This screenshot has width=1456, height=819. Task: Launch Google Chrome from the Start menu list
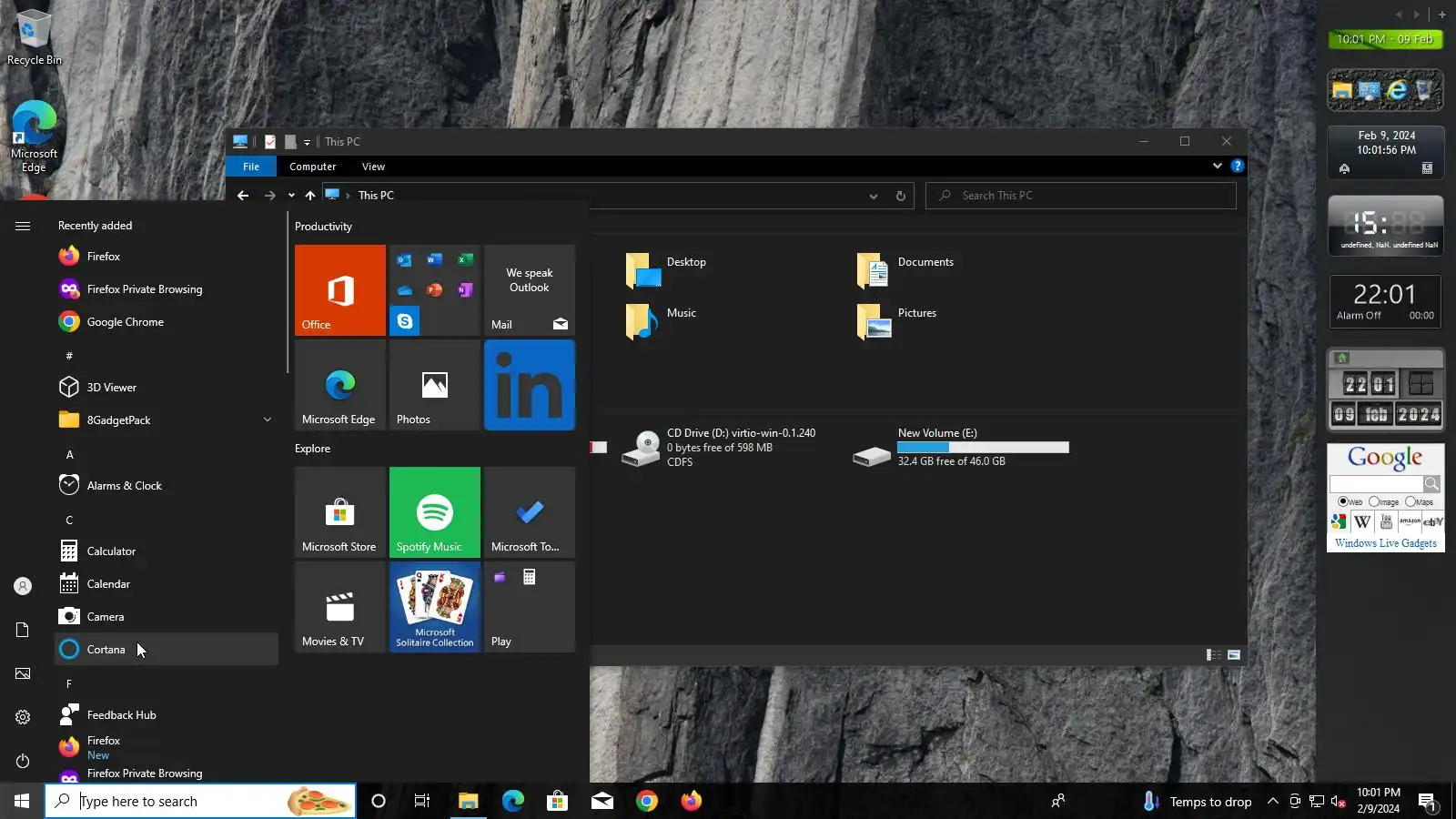point(167,322)
